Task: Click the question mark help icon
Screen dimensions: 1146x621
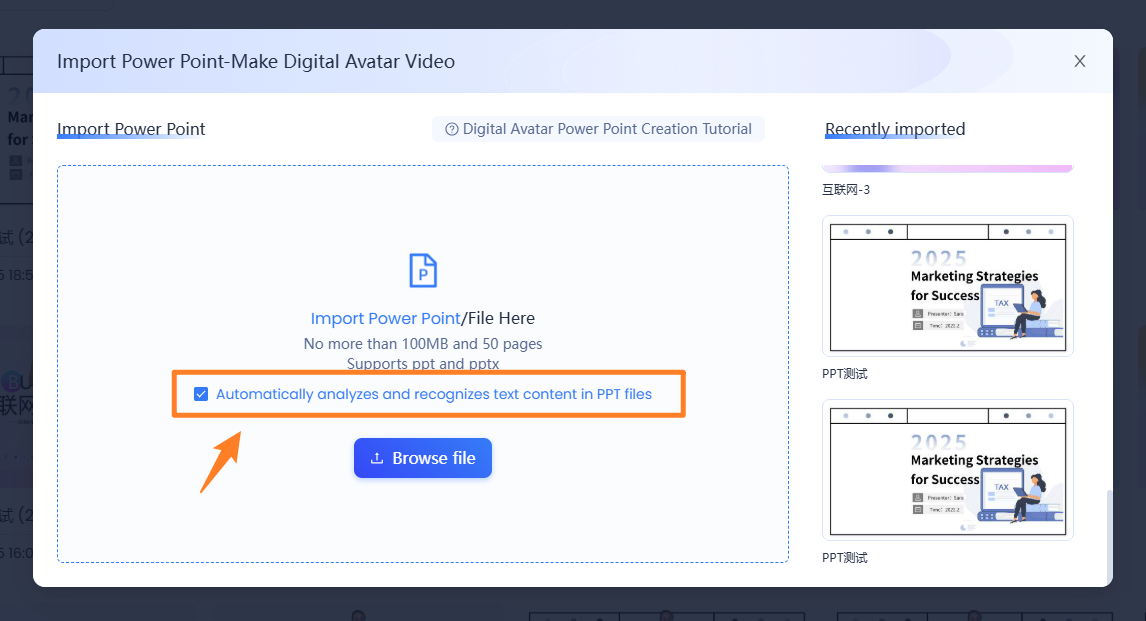Action: (452, 129)
